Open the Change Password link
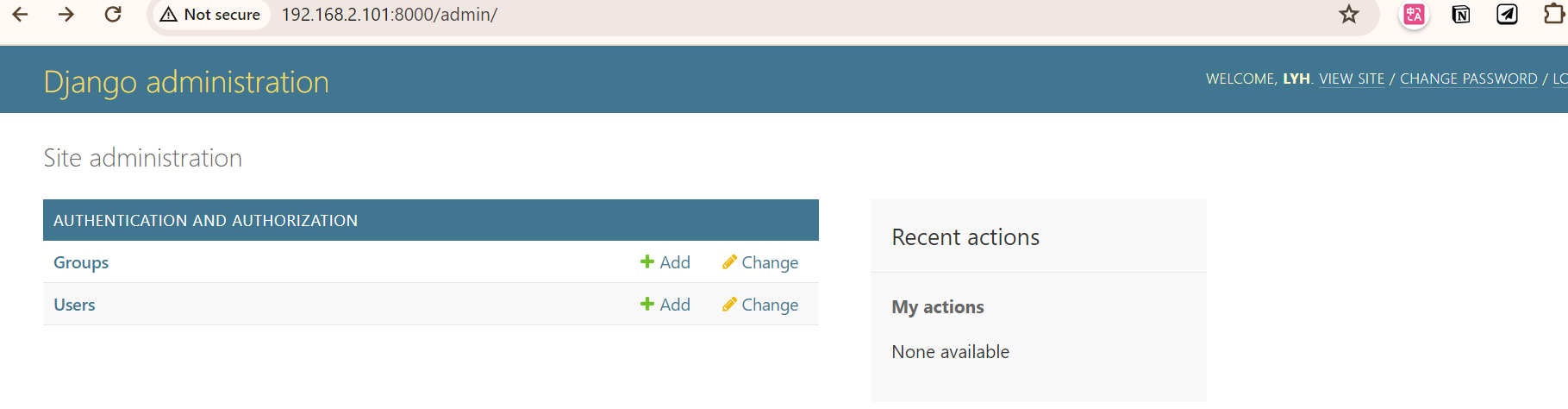 pyautogui.click(x=1468, y=79)
